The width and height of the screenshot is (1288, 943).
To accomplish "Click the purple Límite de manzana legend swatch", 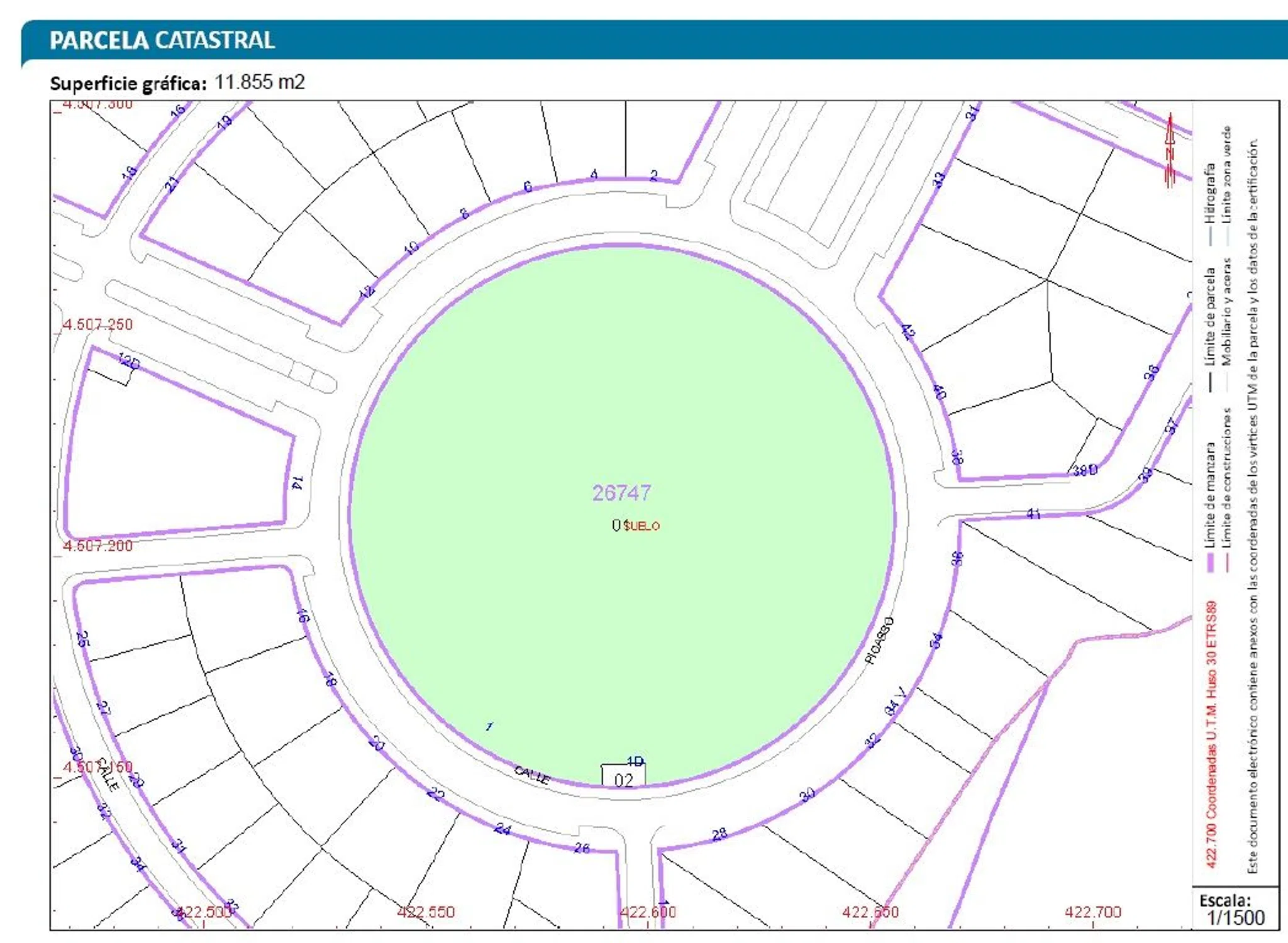I will point(1210,562).
